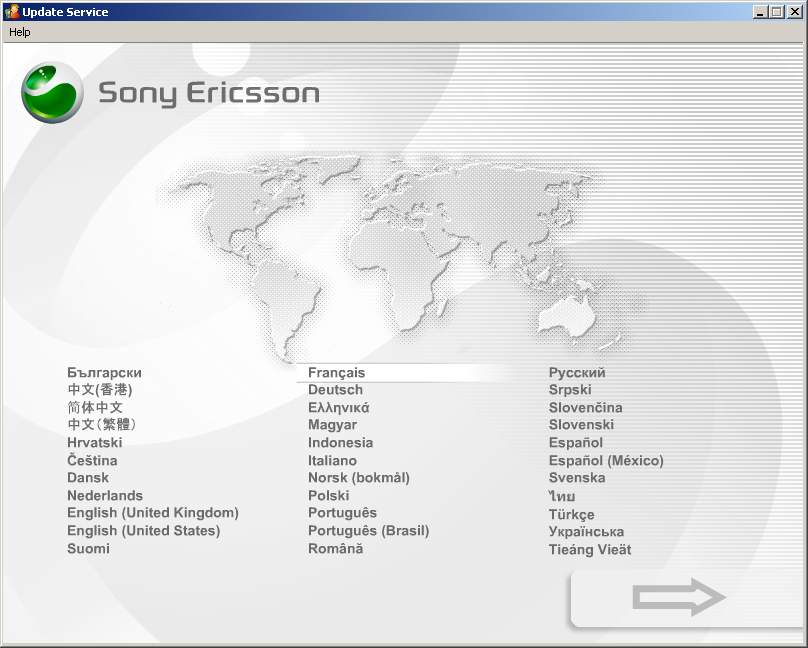This screenshot has width=808, height=648.
Task: Select Indonesia language
Action: [x=341, y=442]
